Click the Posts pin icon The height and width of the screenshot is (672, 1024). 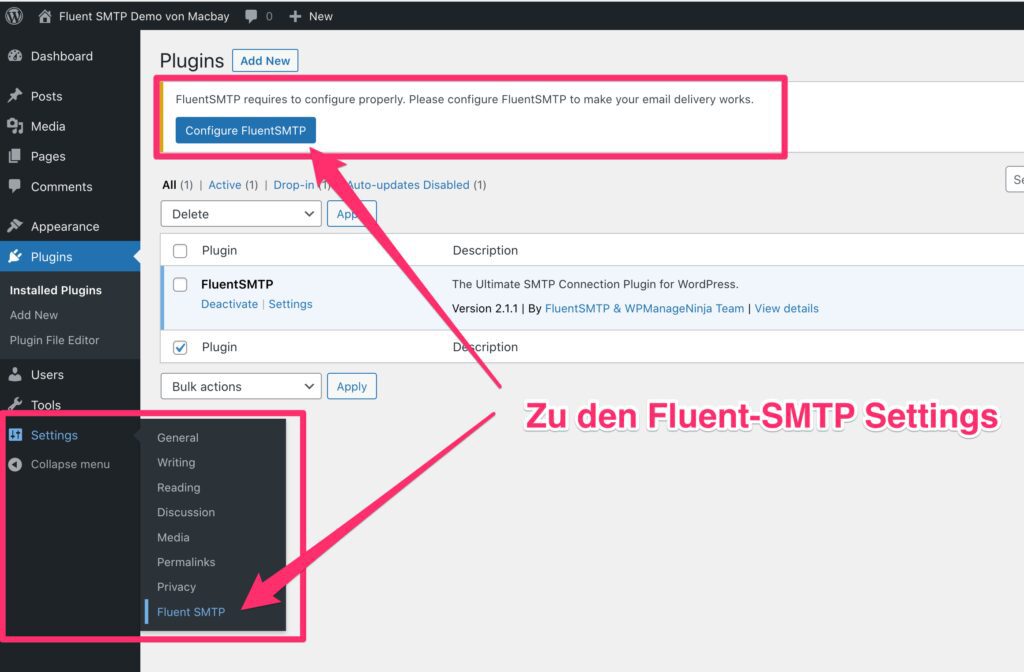15,96
